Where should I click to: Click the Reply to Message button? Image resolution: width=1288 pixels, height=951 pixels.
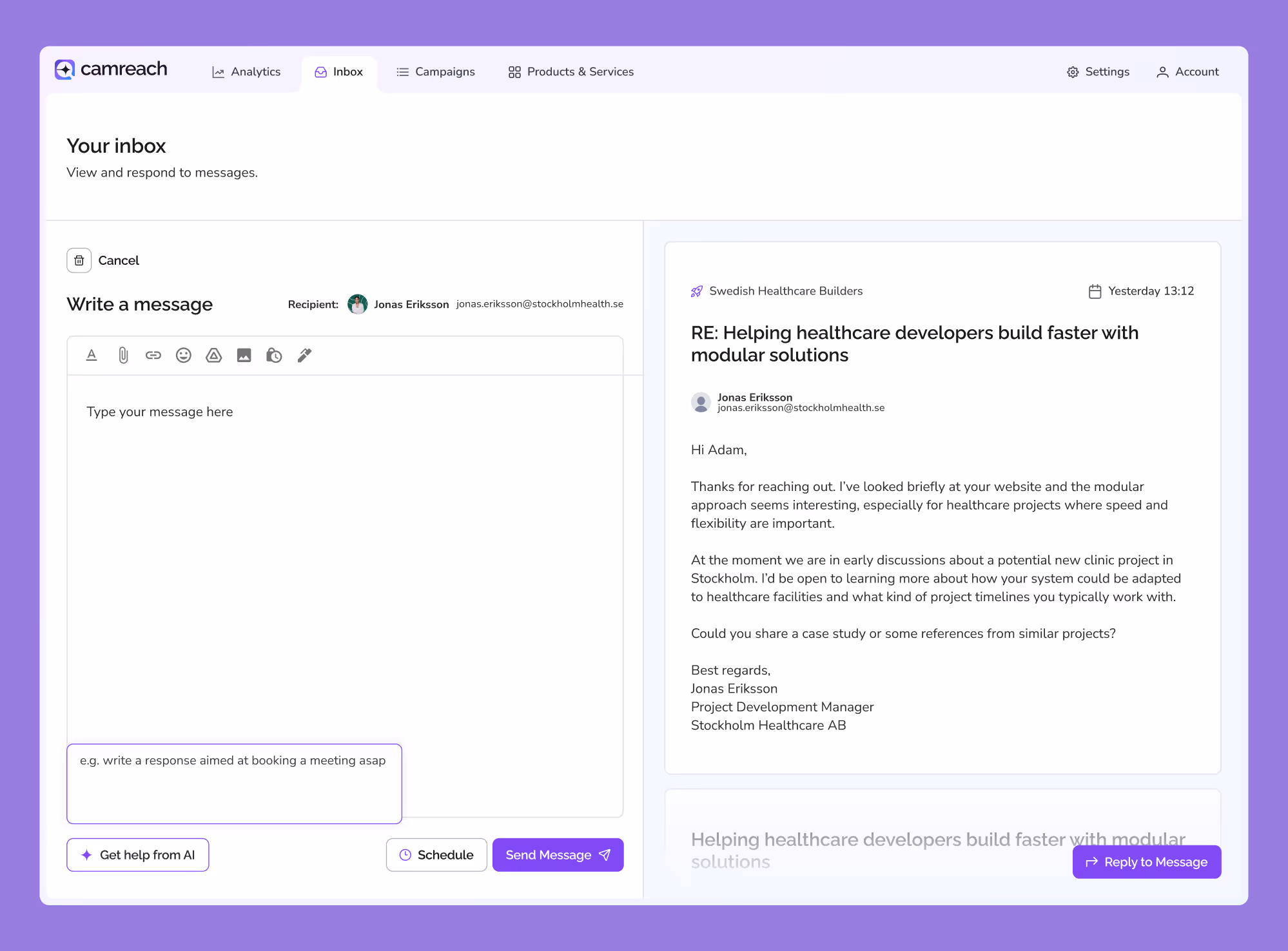pyautogui.click(x=1146, y=862)
